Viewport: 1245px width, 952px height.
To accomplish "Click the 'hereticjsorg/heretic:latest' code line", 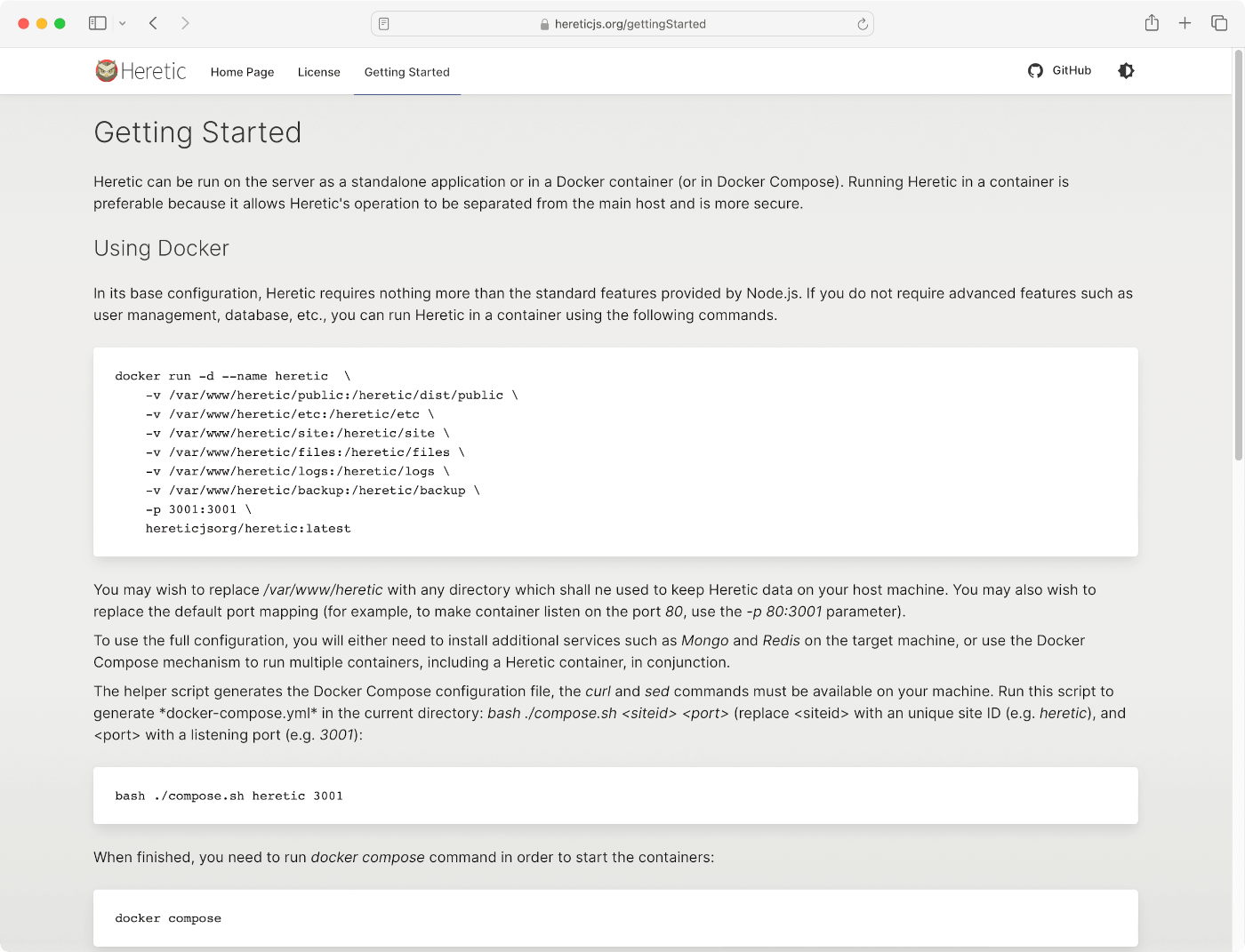I will (248, 528).
